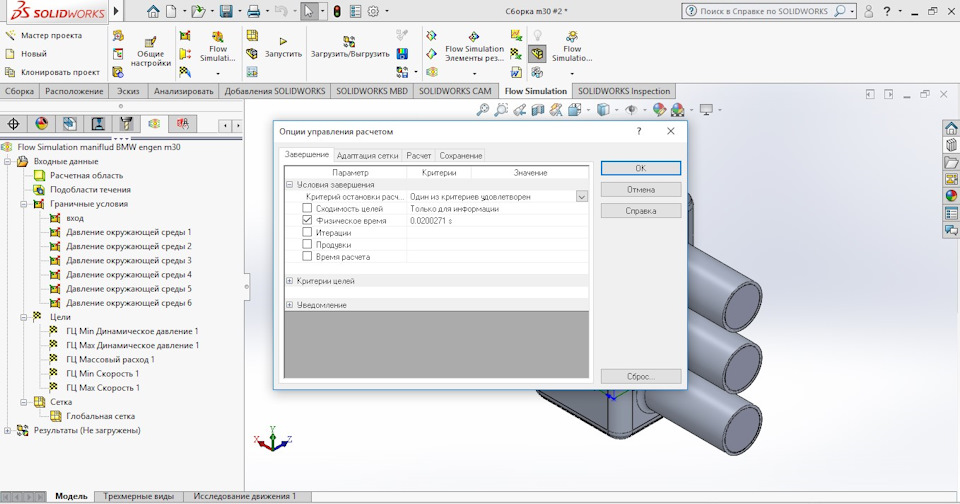
Task: Click Zoom to fit magnifier icon
Action: tap(483, 110)
